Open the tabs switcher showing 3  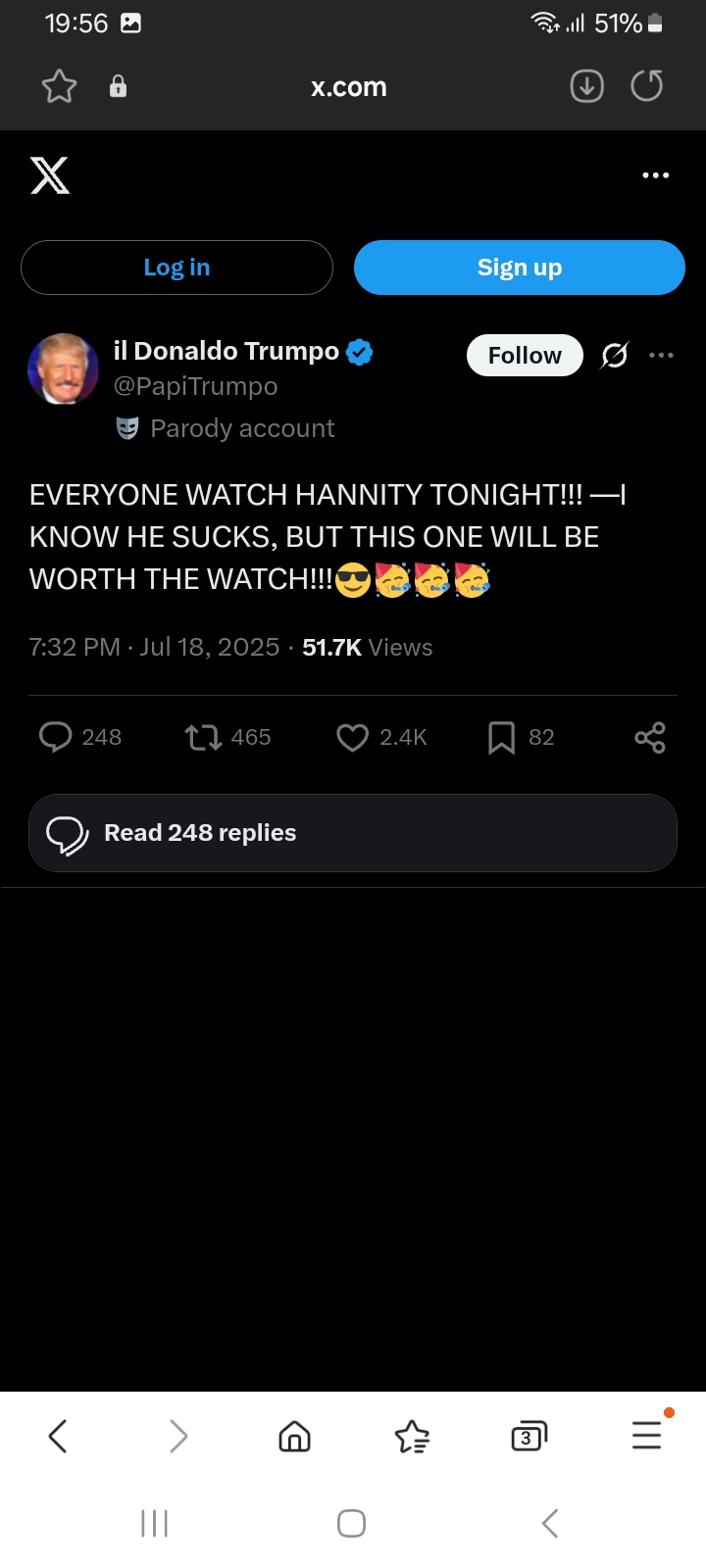point(529,1437)
